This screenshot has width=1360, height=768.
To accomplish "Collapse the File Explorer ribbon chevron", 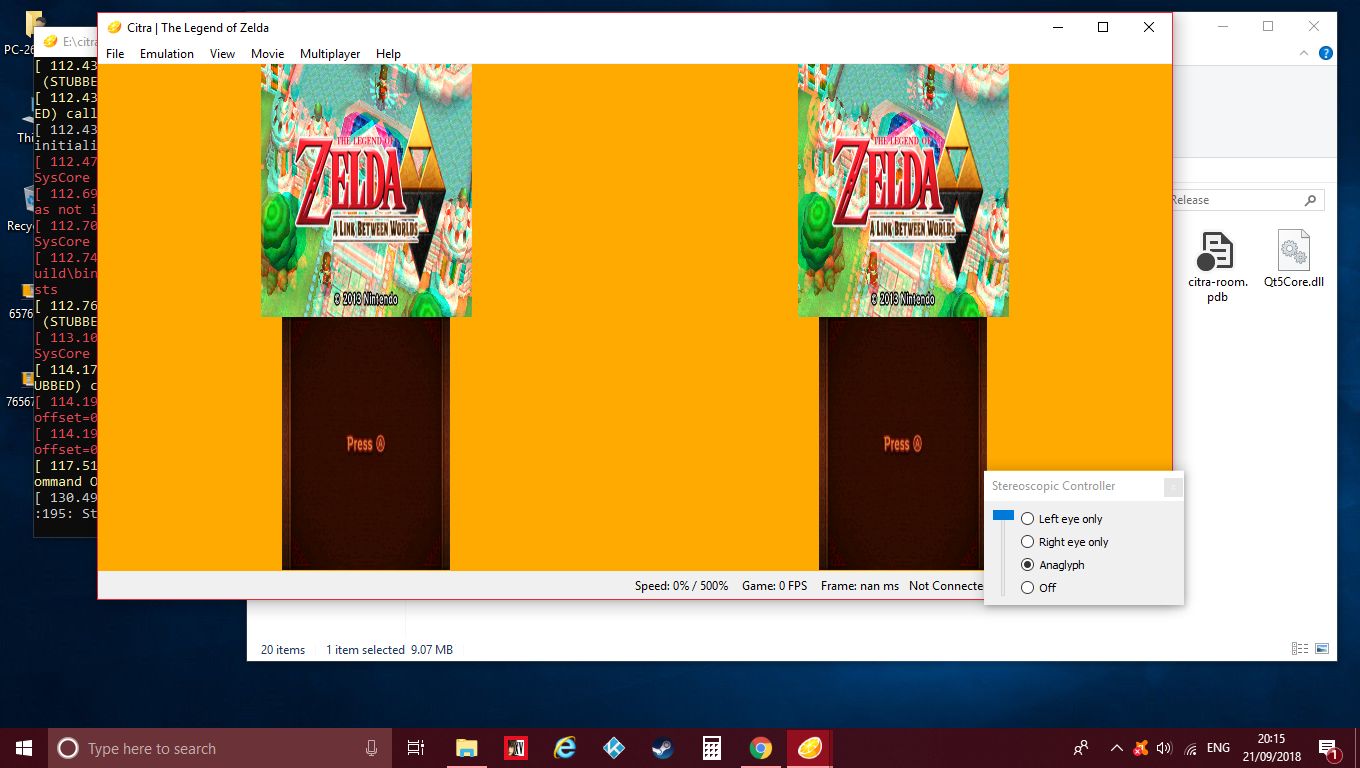I will (1304, 54).
